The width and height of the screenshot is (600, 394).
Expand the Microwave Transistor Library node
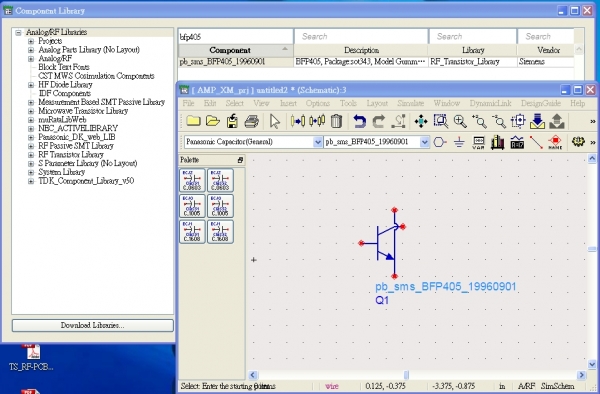[31, 111]
